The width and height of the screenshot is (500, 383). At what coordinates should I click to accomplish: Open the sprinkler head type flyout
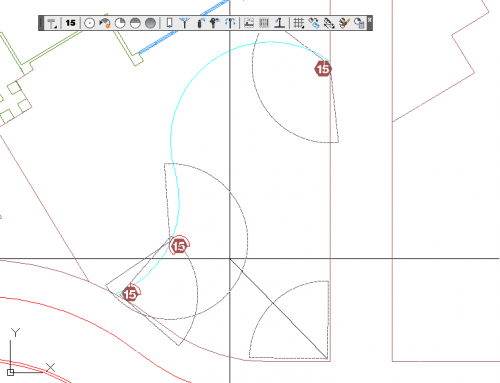click(x=52, y=23)
